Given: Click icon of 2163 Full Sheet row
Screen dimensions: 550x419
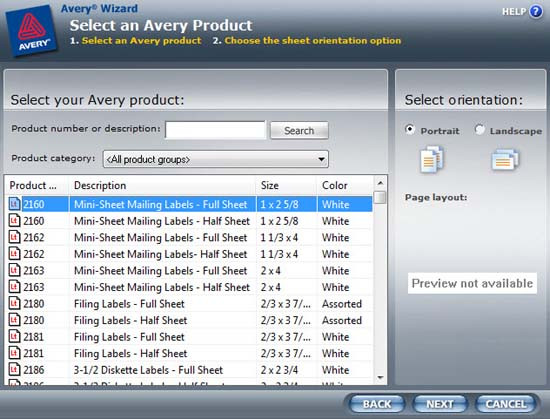Looking at the screenshot, I should pyautogui.click(x=14, y=270).
